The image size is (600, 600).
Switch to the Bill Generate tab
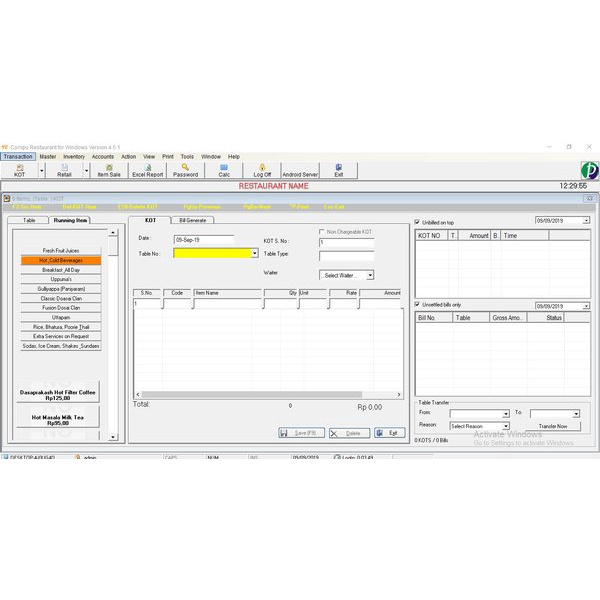pos(192,220)
